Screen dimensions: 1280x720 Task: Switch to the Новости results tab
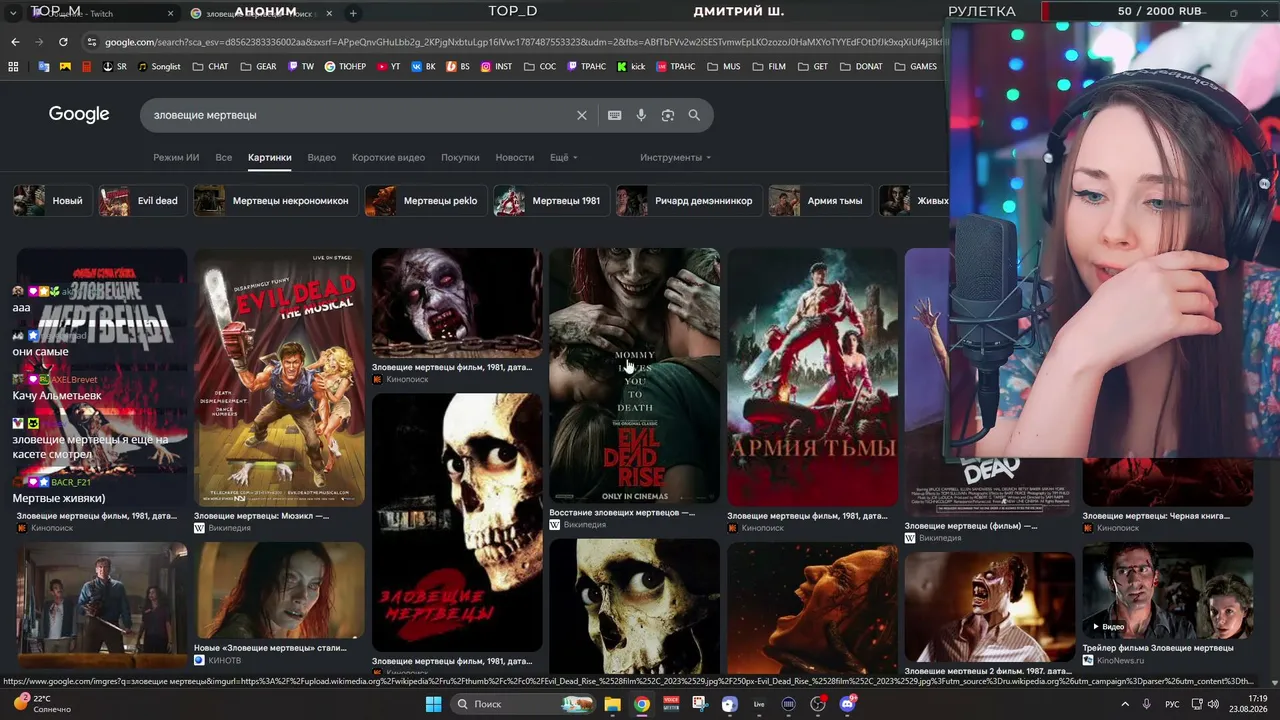tap(515, 158)
